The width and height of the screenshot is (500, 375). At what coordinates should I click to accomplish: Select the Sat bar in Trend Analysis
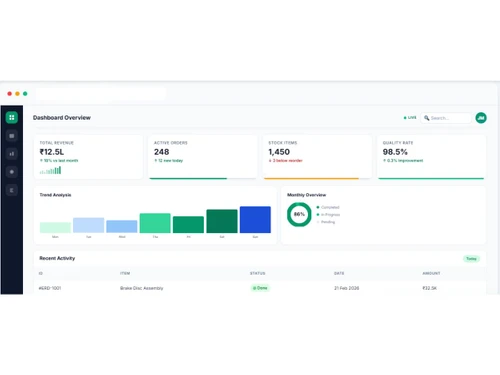(222, 221)
